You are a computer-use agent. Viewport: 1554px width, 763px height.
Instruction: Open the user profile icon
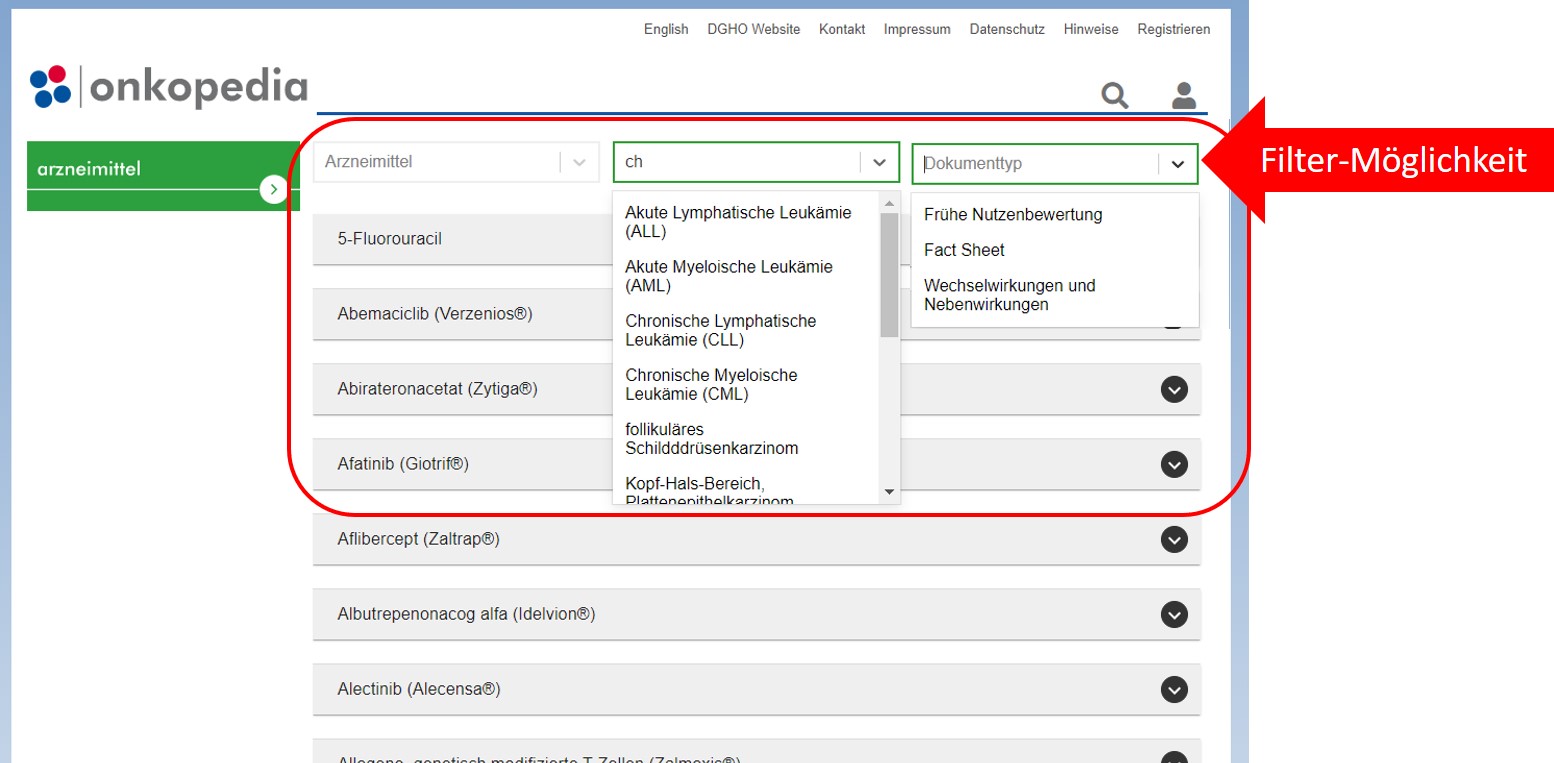[1184, 95]
